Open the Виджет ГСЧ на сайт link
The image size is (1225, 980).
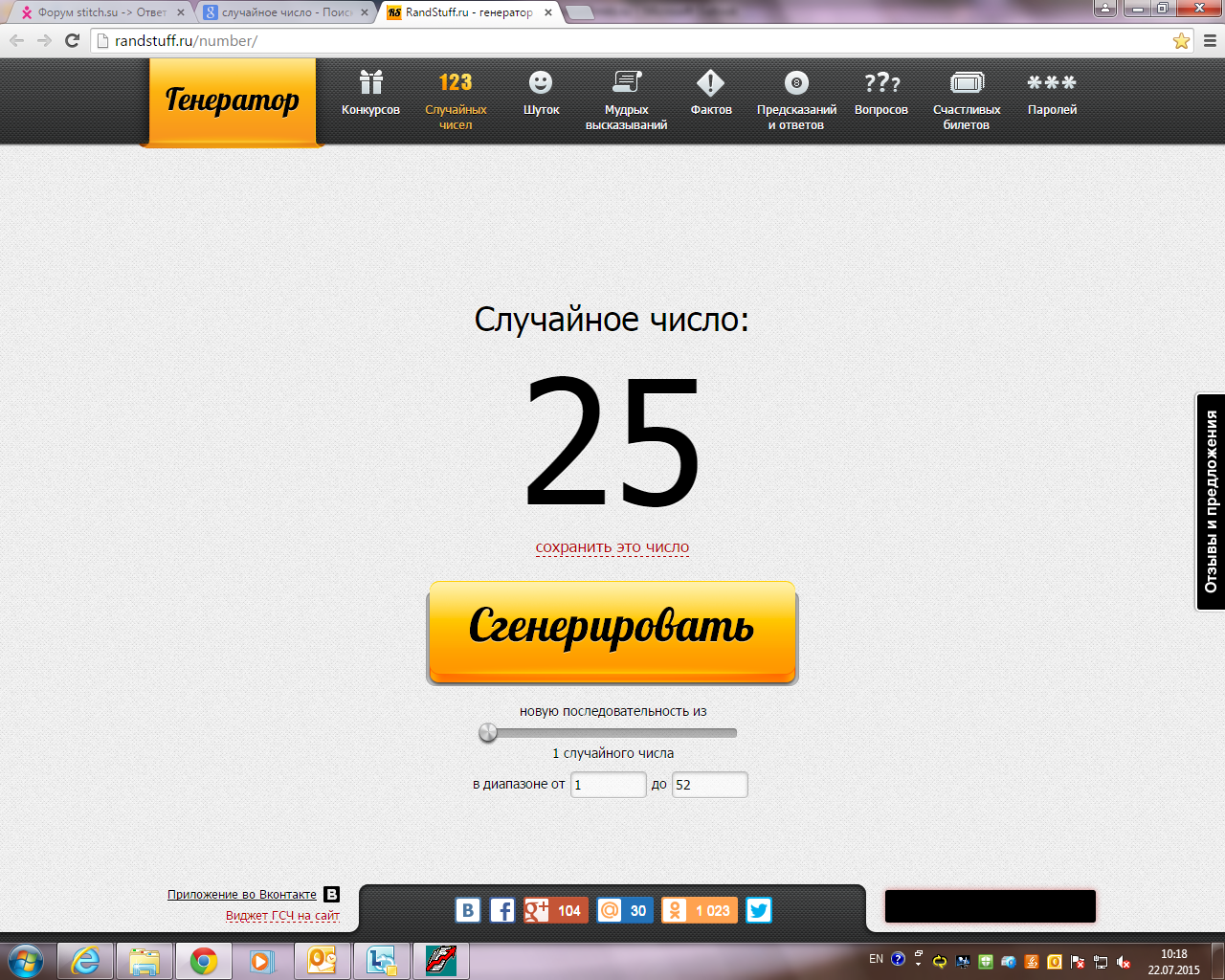pyautogui.click(x=282, y=916)
